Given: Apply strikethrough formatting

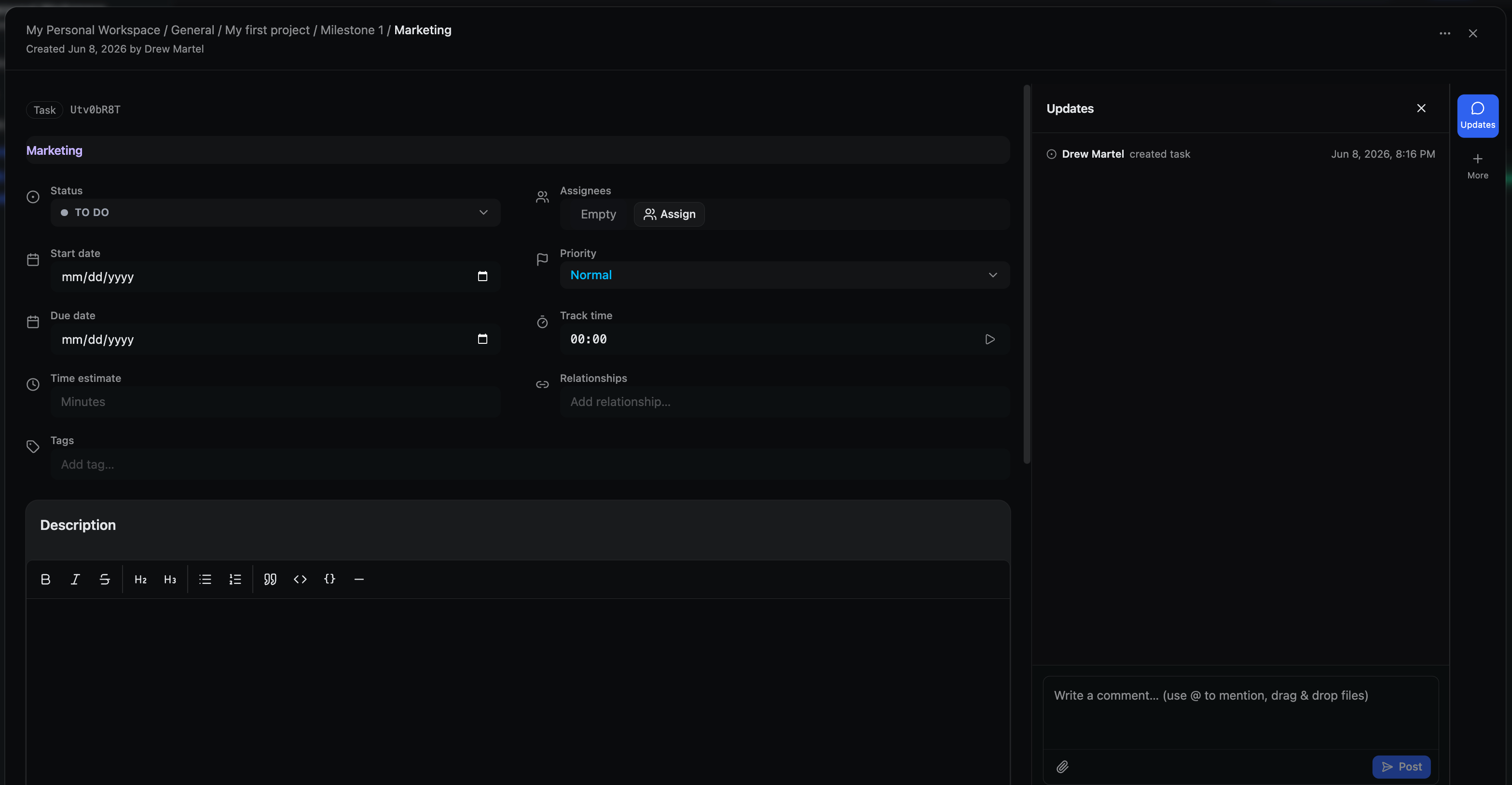Looking at the screenshot, I should (x=105, y=579).
